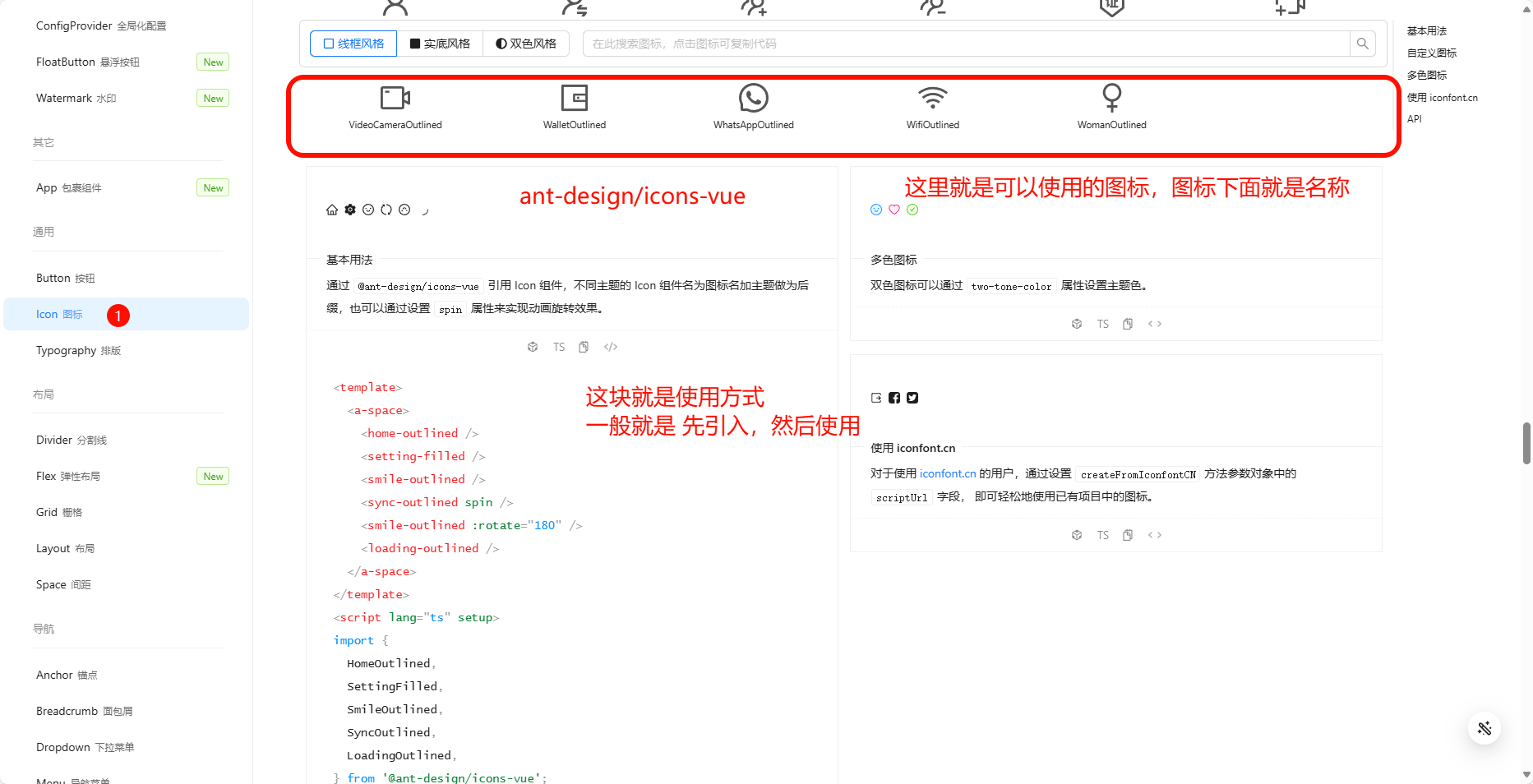1533x784 pixels.
Task: Open the iconfont.cn link
Action: pos(948,473)
